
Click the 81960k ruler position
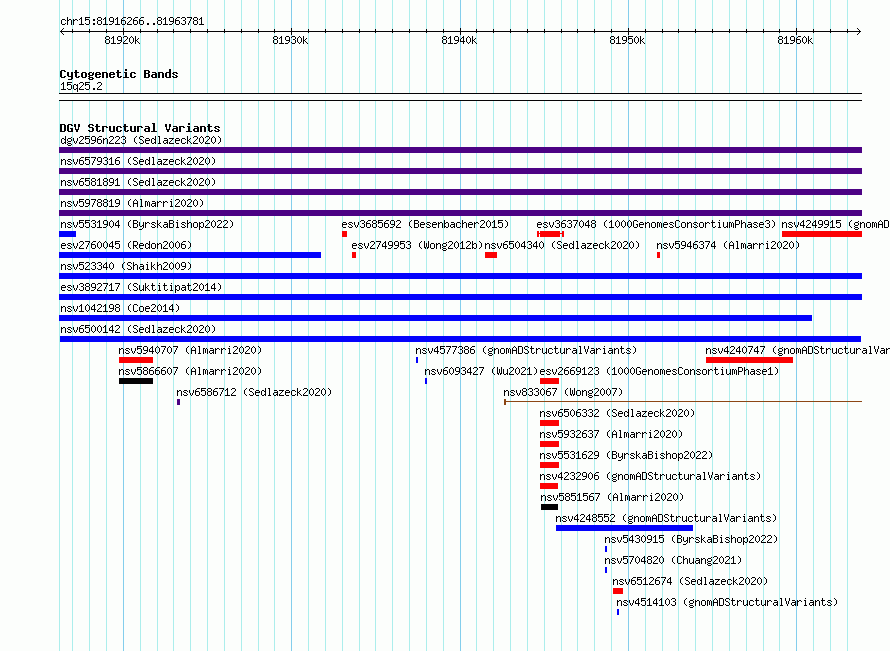(795, 40)
